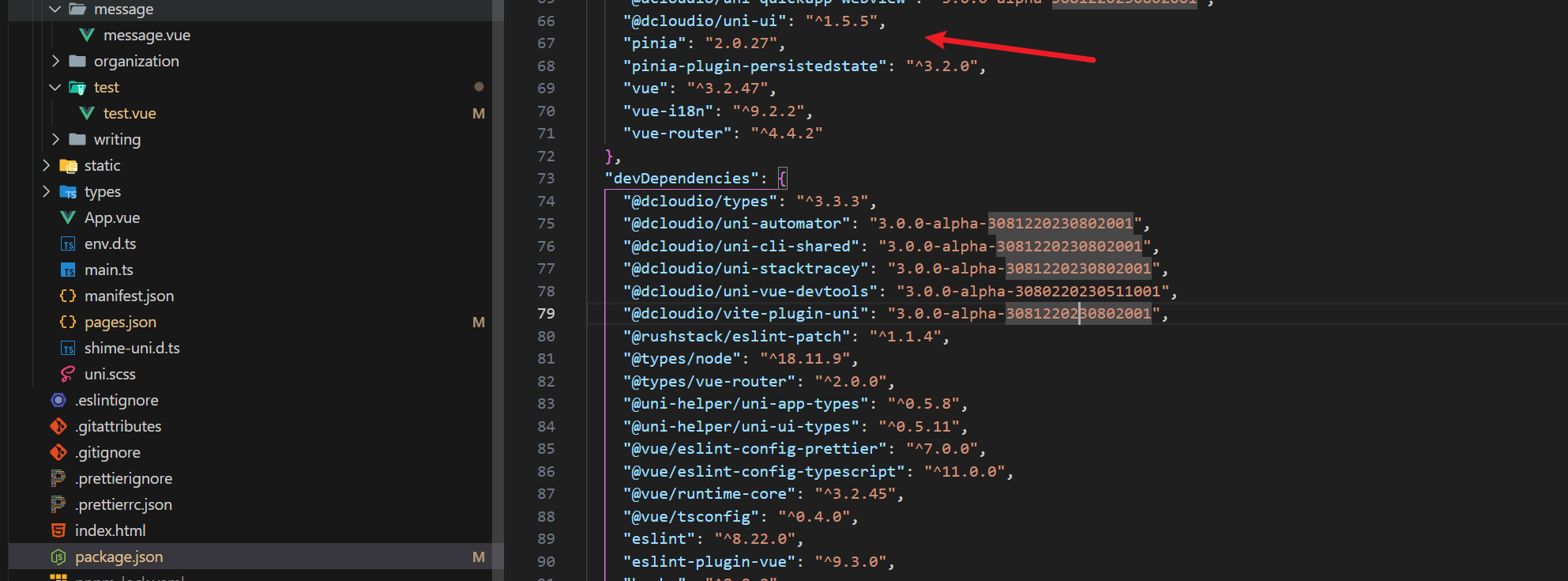Image resolution: width=1568 pixels, height=581 pixels.
Task: Open .prettierrc.json from the file tree
Action: tap(124, 504)
